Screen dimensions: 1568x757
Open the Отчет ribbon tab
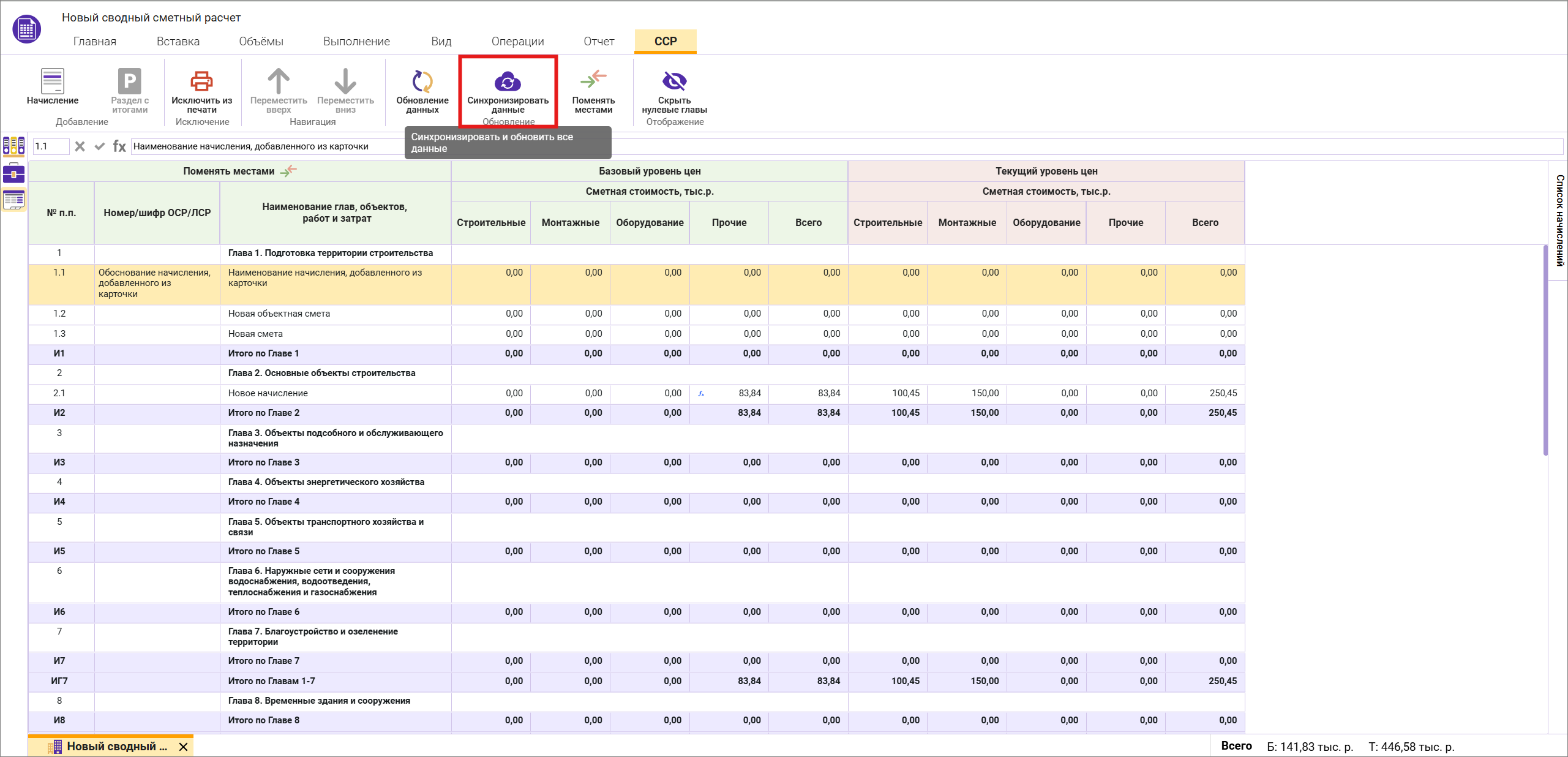coord(598,42)
